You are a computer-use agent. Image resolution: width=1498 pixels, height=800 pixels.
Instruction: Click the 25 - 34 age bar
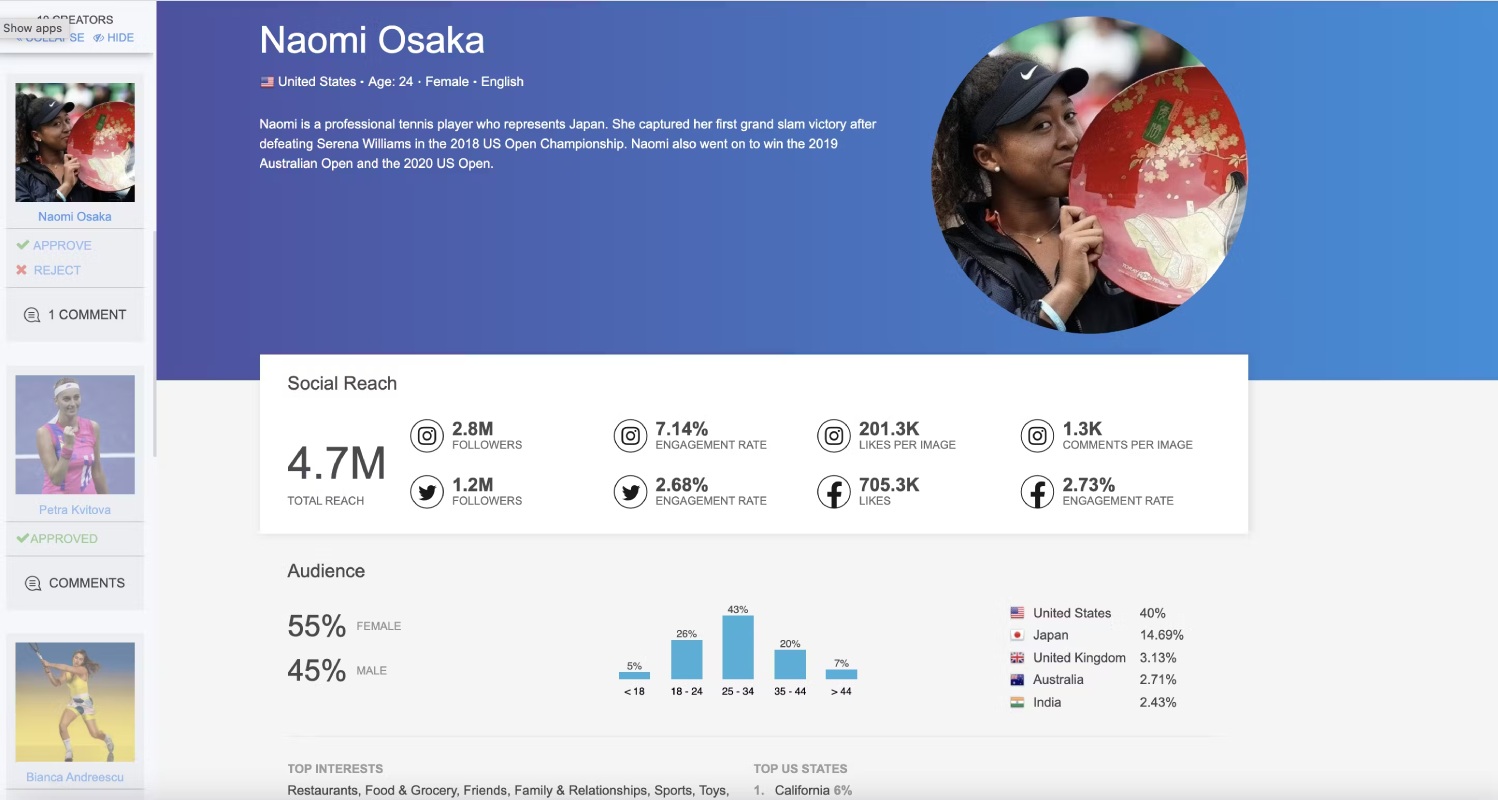pyautogui.click(x=738, y=648)
